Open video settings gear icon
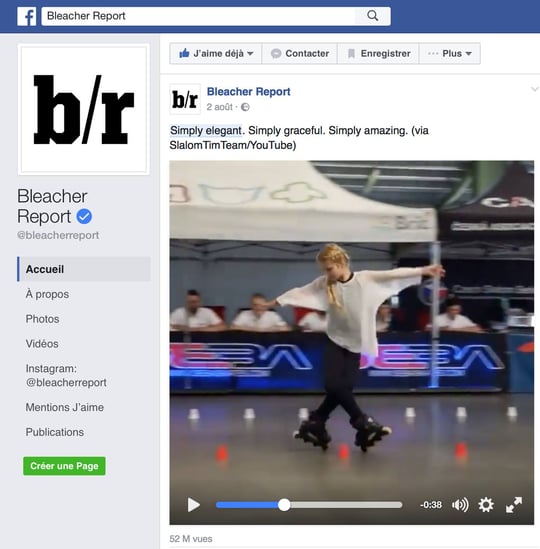 (x=486, y=505)
